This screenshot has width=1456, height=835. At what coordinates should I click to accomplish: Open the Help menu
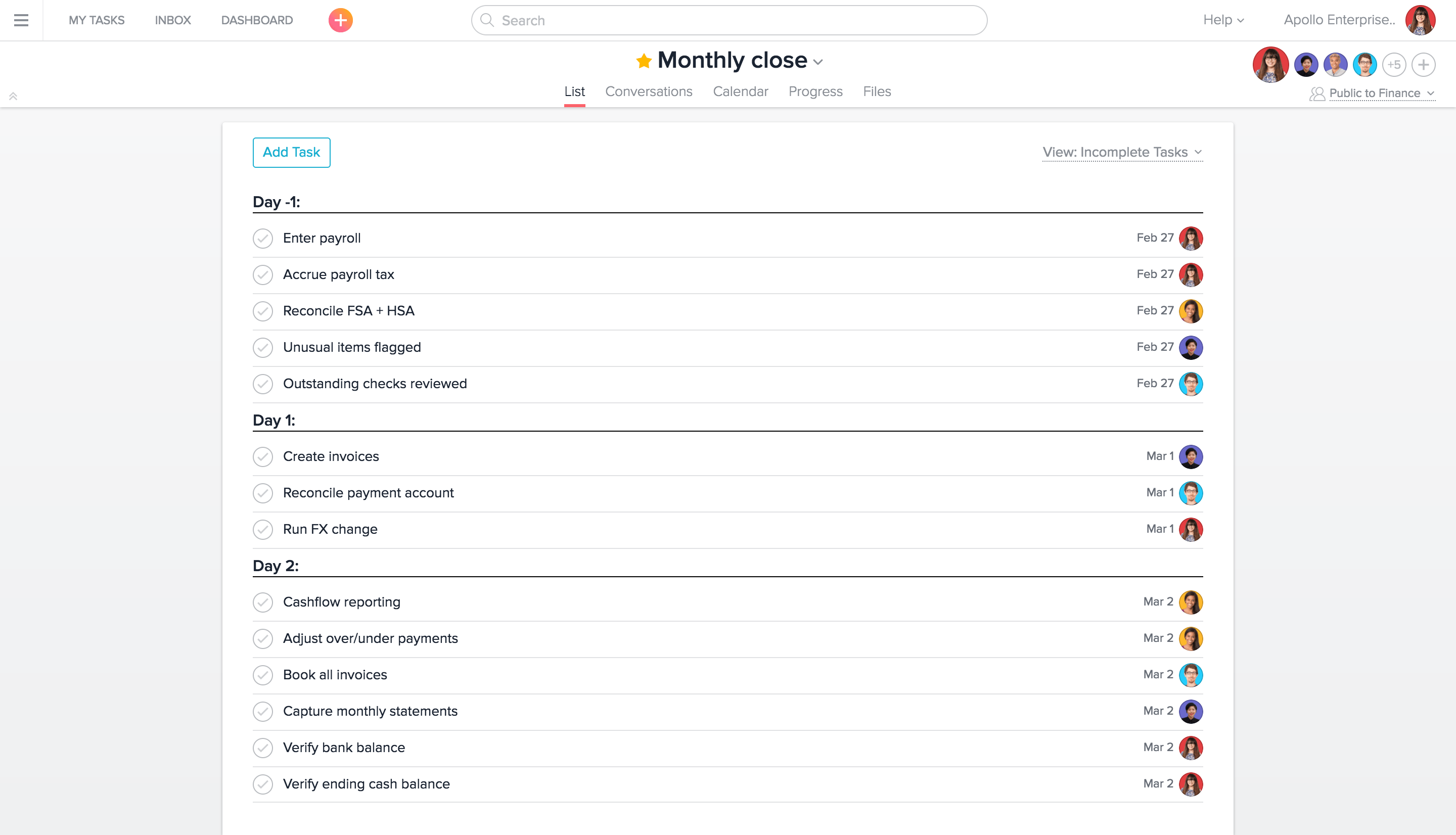1222,20
